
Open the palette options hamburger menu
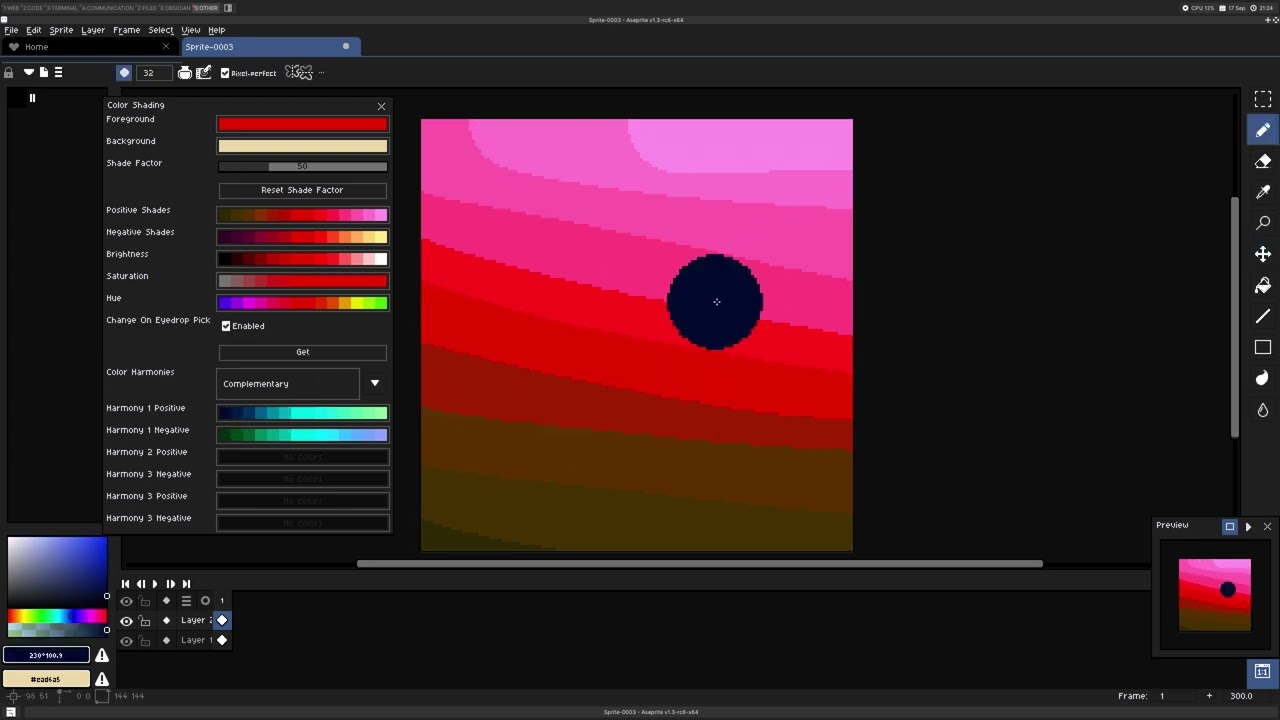[58, 72]
